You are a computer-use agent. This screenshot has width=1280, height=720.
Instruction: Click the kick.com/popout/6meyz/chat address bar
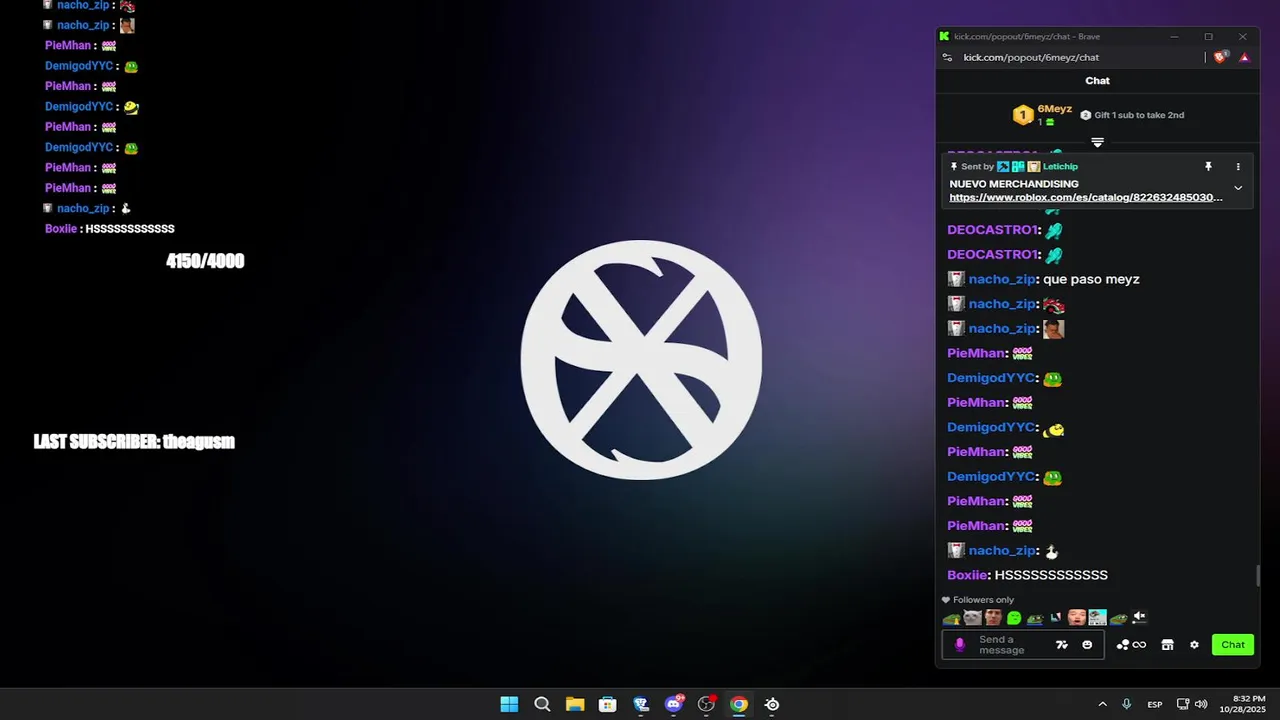click(x=1031, y=58)
